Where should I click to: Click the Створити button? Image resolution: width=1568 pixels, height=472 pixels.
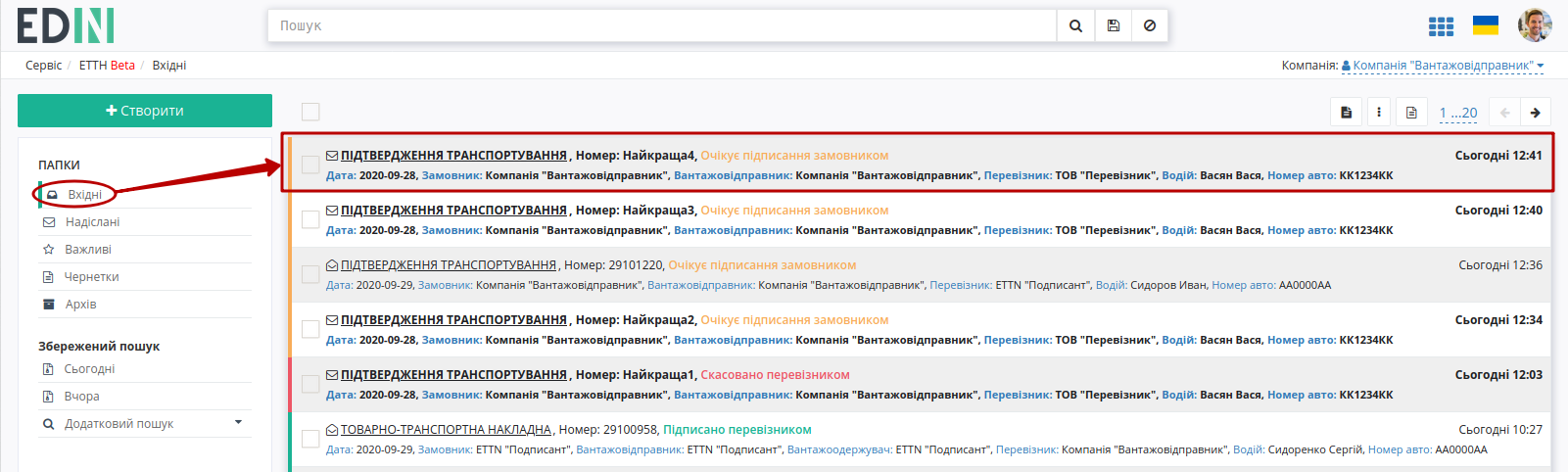[x=145, y=111]
